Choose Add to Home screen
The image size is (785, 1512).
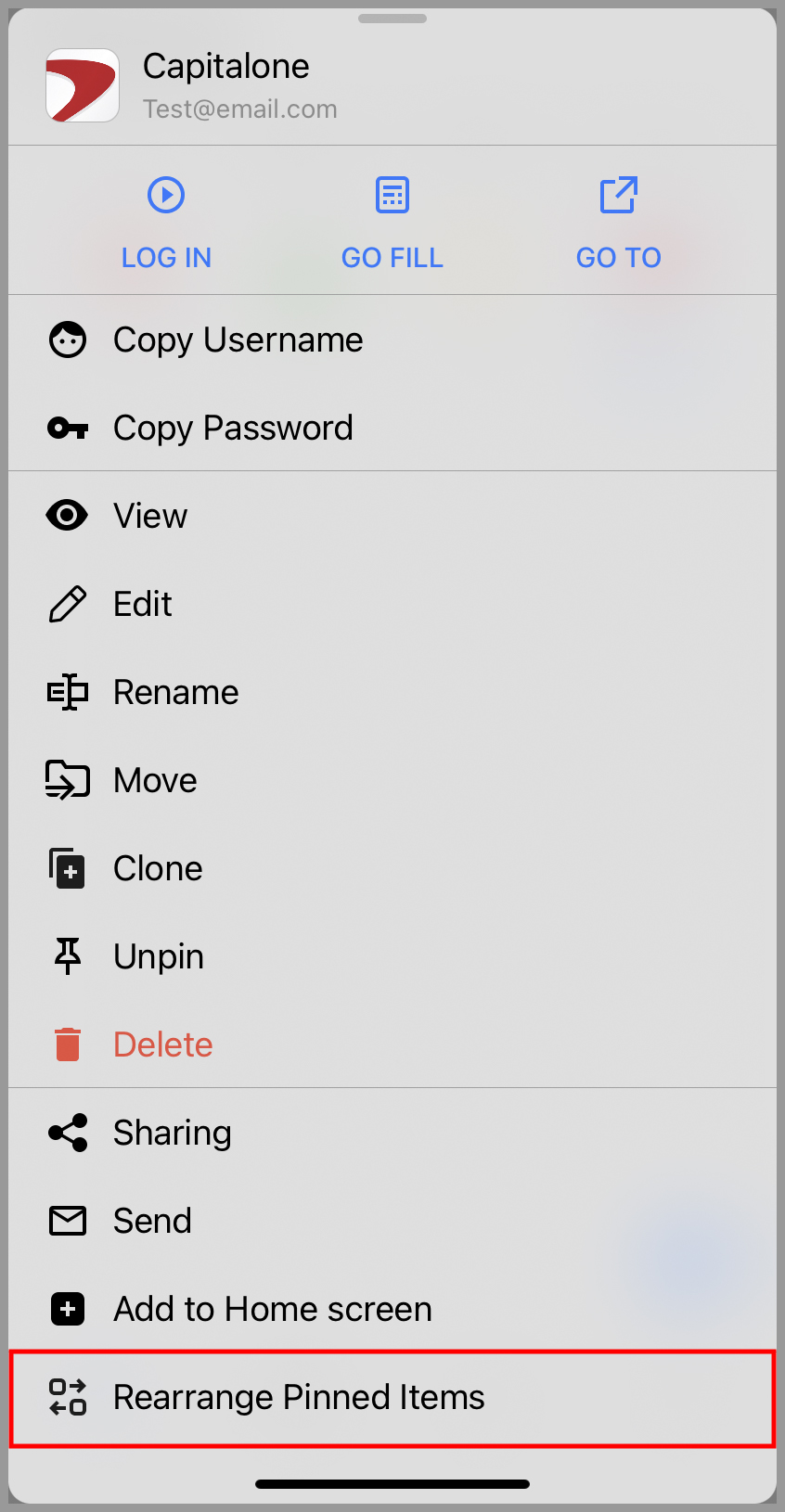[x=392, y=1309]
